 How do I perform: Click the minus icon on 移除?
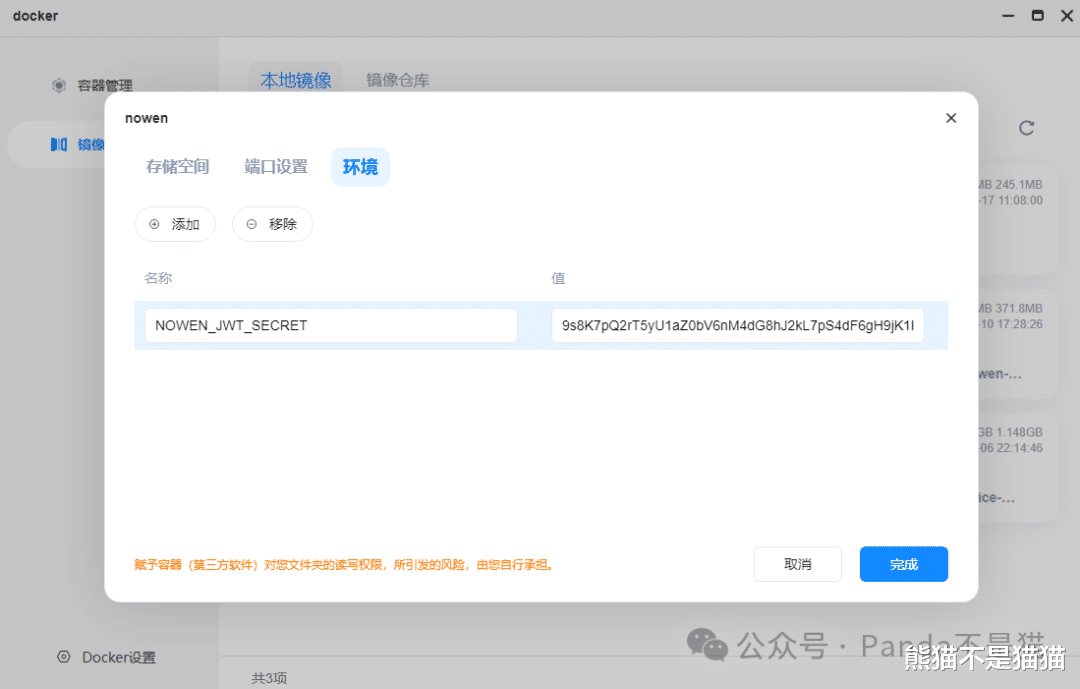(251, 224)
